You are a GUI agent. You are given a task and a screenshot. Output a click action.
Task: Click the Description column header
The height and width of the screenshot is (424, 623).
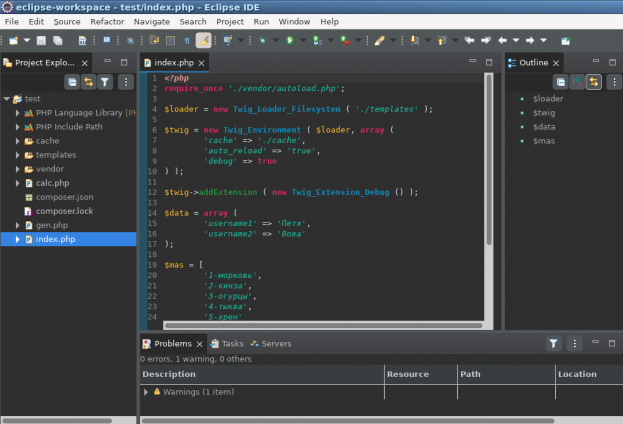pyautogui.click(x=262, y=374)
